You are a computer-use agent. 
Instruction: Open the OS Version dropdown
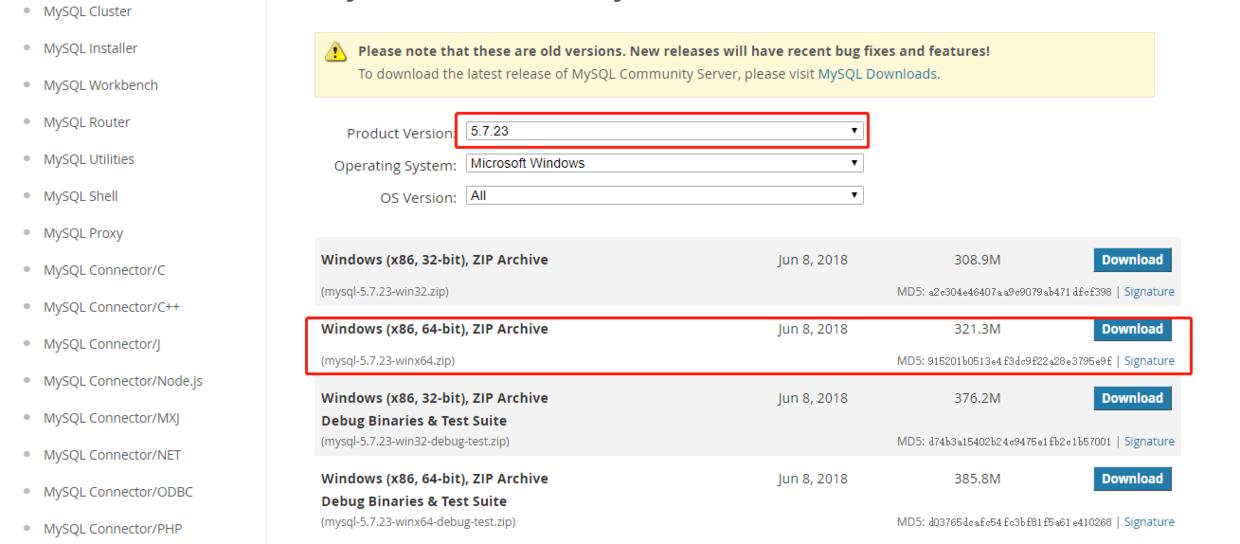[663, 196]
